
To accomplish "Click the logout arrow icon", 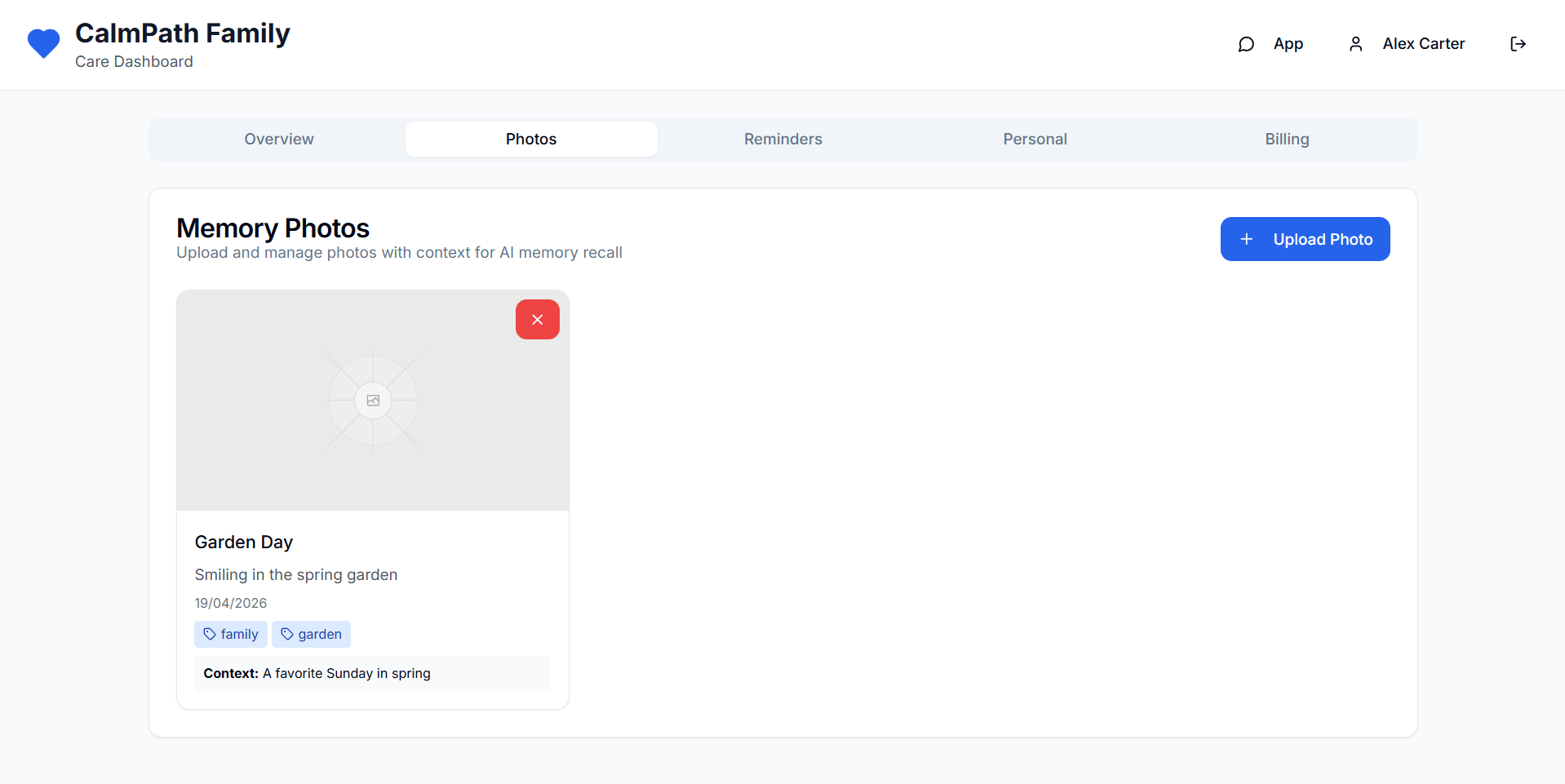I will click(1518, 44).
